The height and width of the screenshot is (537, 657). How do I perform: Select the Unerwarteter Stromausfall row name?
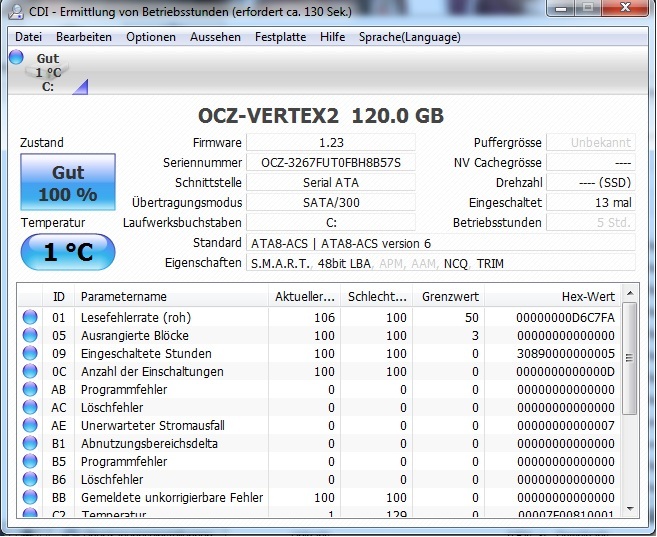(153, 426)
